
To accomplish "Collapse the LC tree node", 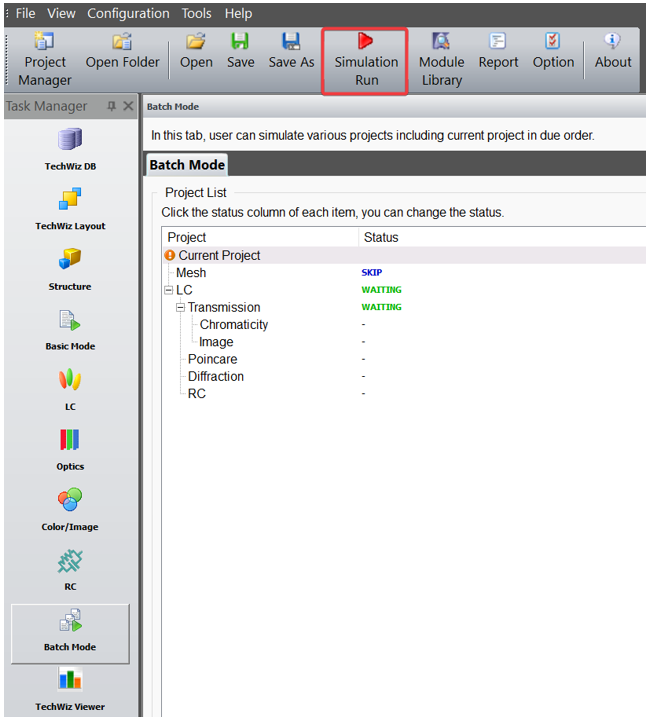I will click(169, 290).
